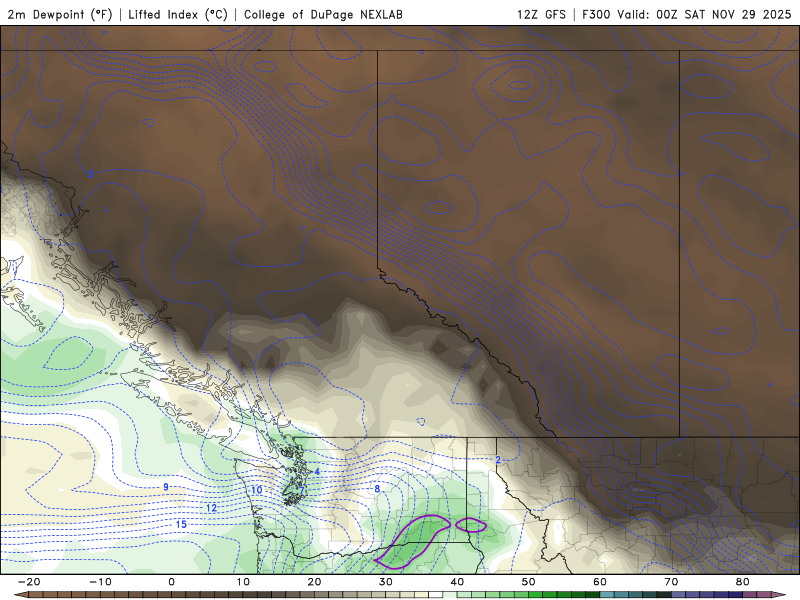Click the blue contour label '8' on the map
The image size is (800, 600).
pyautogui.click(x=377, y=489)
